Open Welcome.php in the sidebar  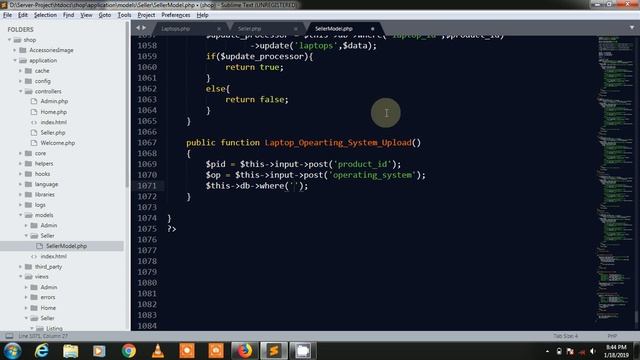click(58, 143)
